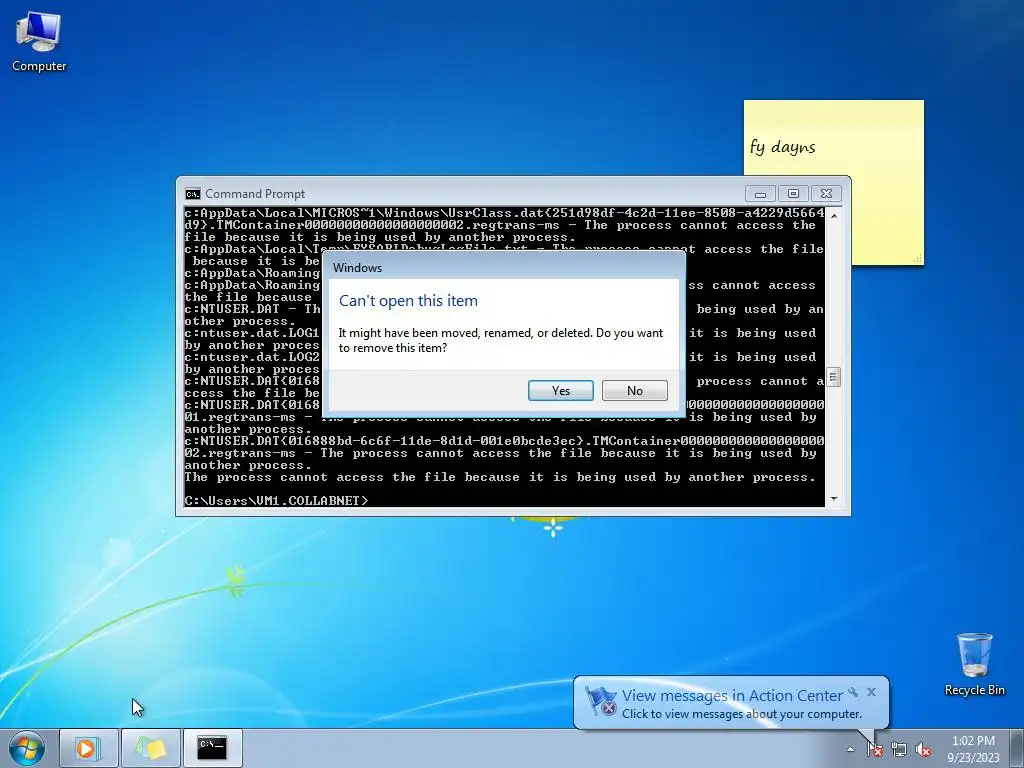
Task: Select the Command Prompt taskbar button
Action: (212, 748)
